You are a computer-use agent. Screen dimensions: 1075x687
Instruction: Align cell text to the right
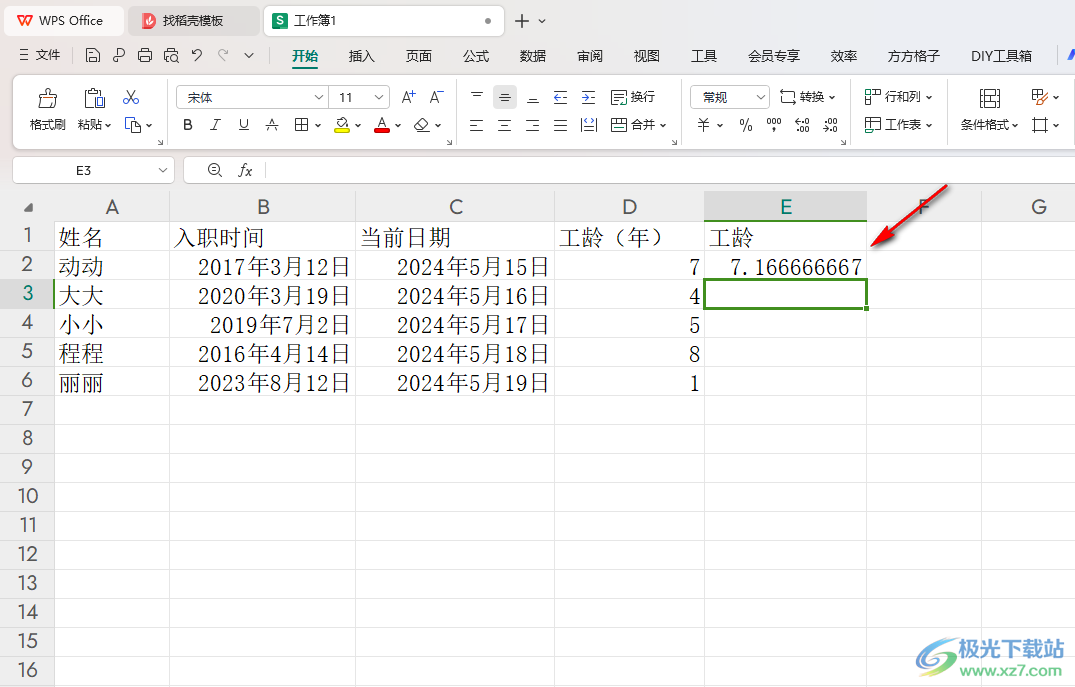coord(533,125)
